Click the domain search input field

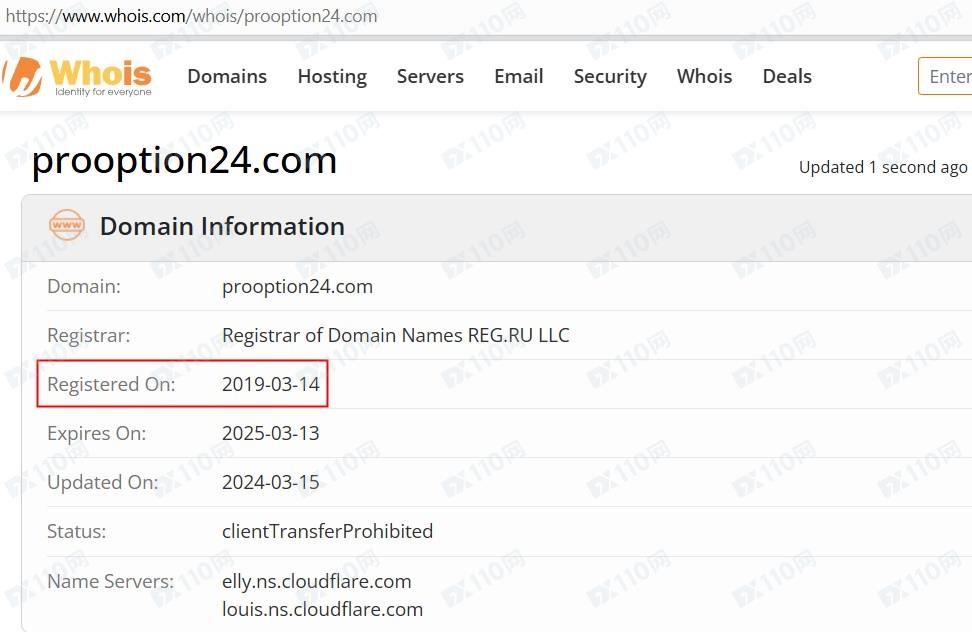pos(948,77)
